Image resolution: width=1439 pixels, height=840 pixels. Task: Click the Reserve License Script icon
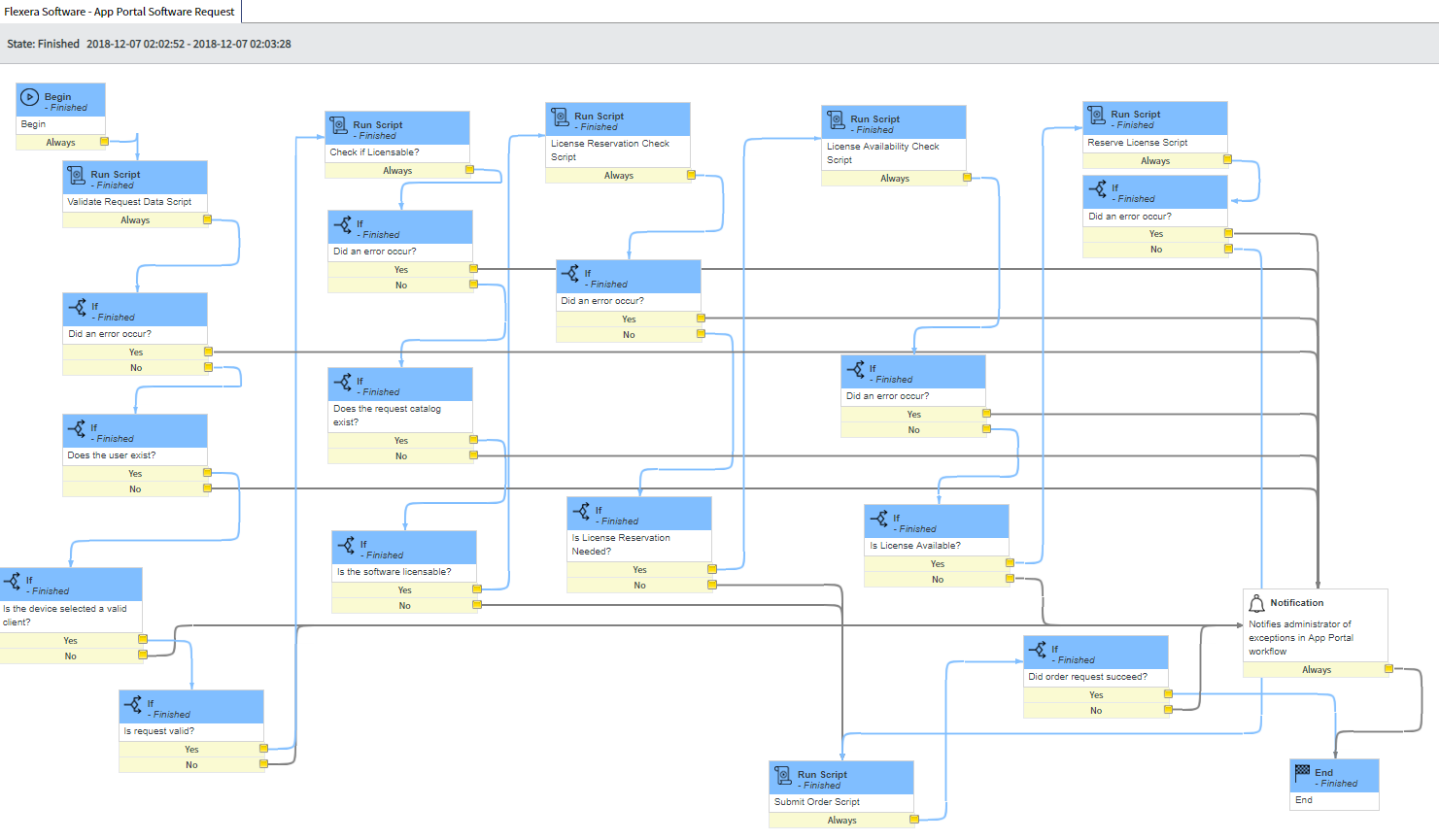point(1096,115)
